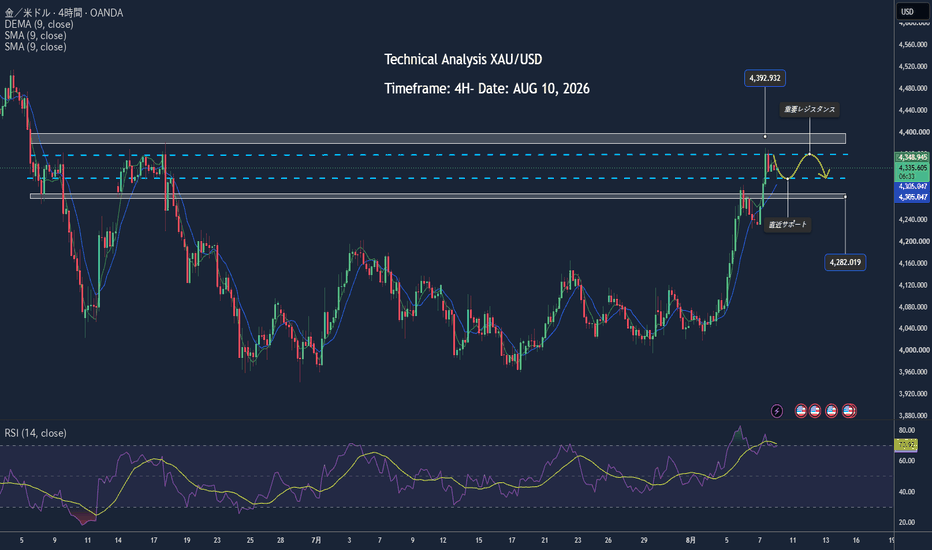Click the RSI (14, close) indicator label
Screen dimensions: 932x550
[x=35, y=433]
